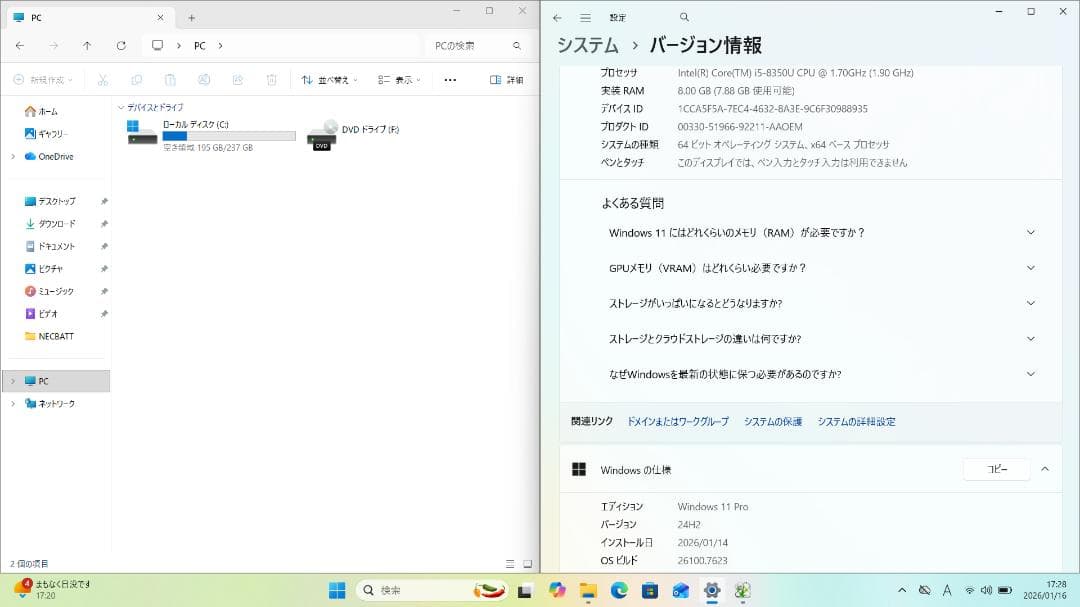This screenshot has height=607, width=1080.
Task: Open the システムの保護 link
Action: click(772, 421)
